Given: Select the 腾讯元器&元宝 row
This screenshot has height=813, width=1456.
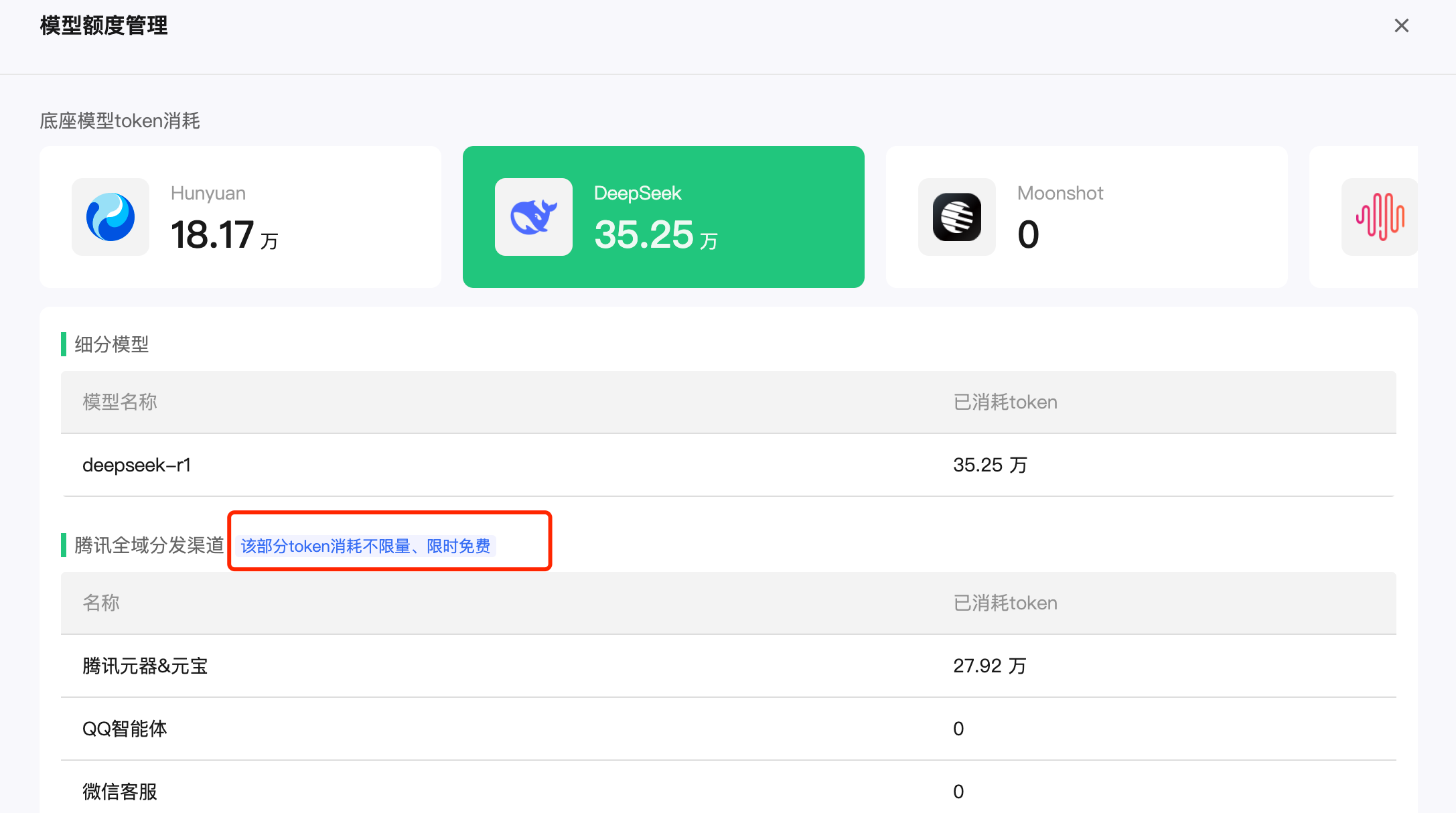Looking at the screenshot, I should click(x=729, y=666).
